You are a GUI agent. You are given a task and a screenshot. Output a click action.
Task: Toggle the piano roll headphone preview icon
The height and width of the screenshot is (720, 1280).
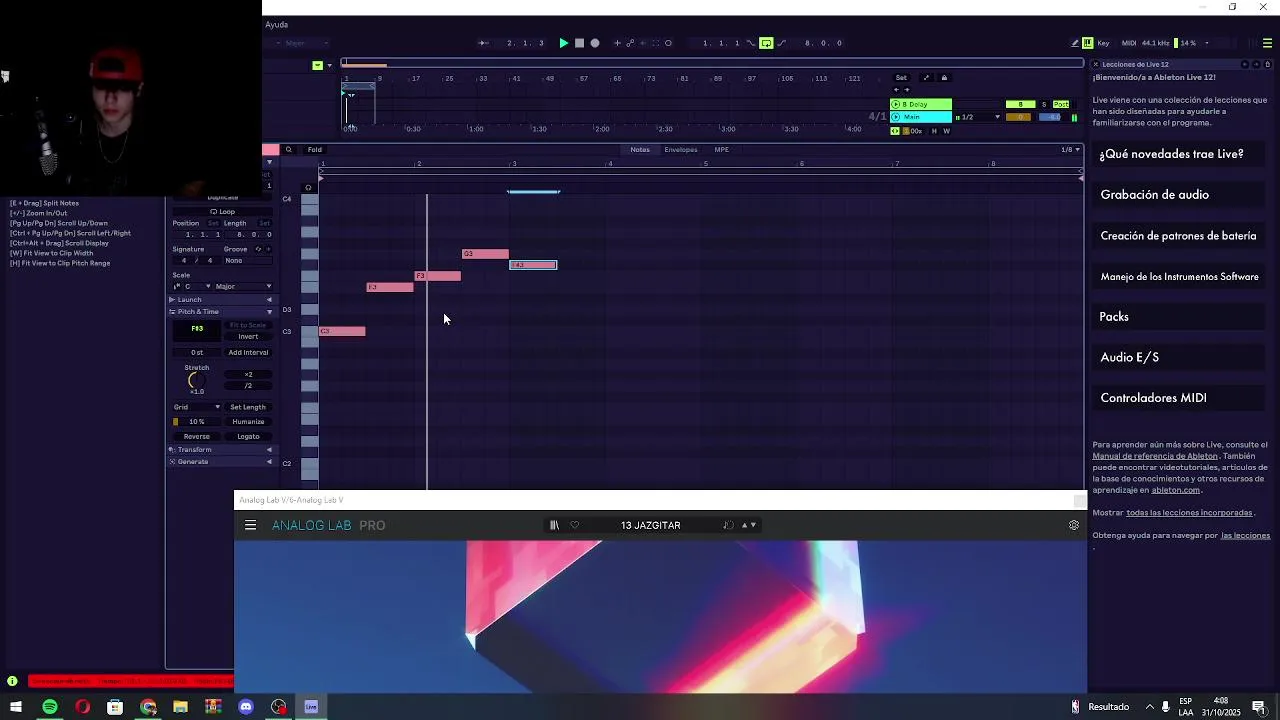308,187
